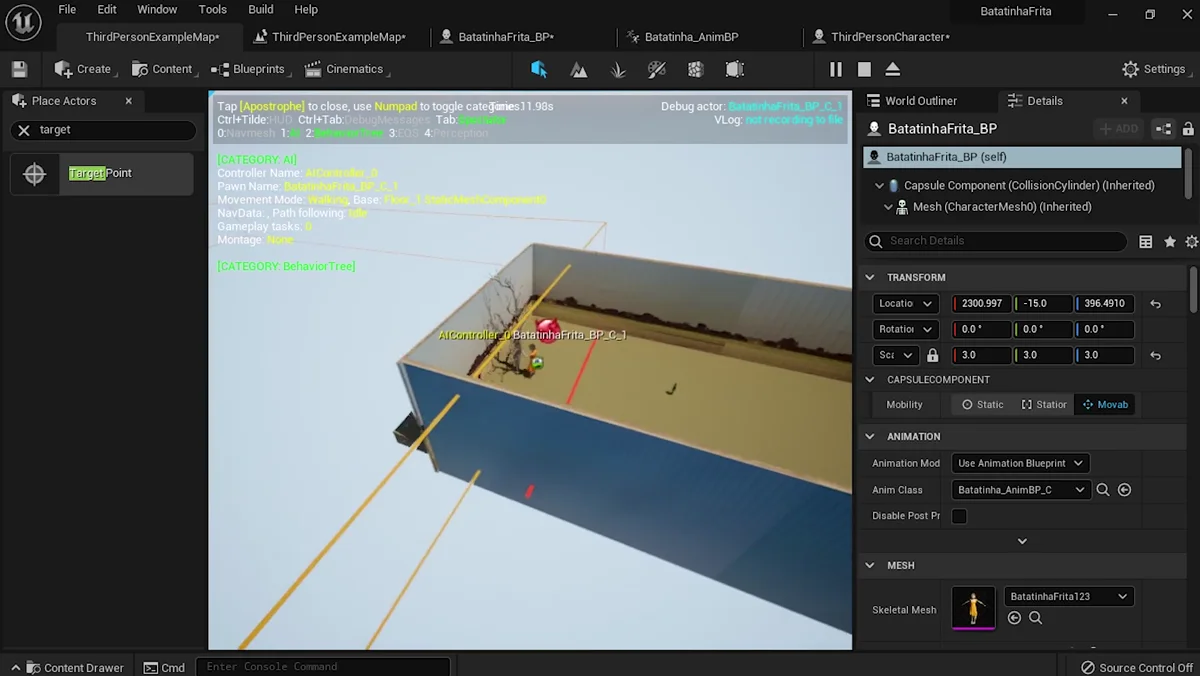Screen dimensions: 1200x676
Task: Switch to Foliage mode icon
Action: [x=618, y=69]
